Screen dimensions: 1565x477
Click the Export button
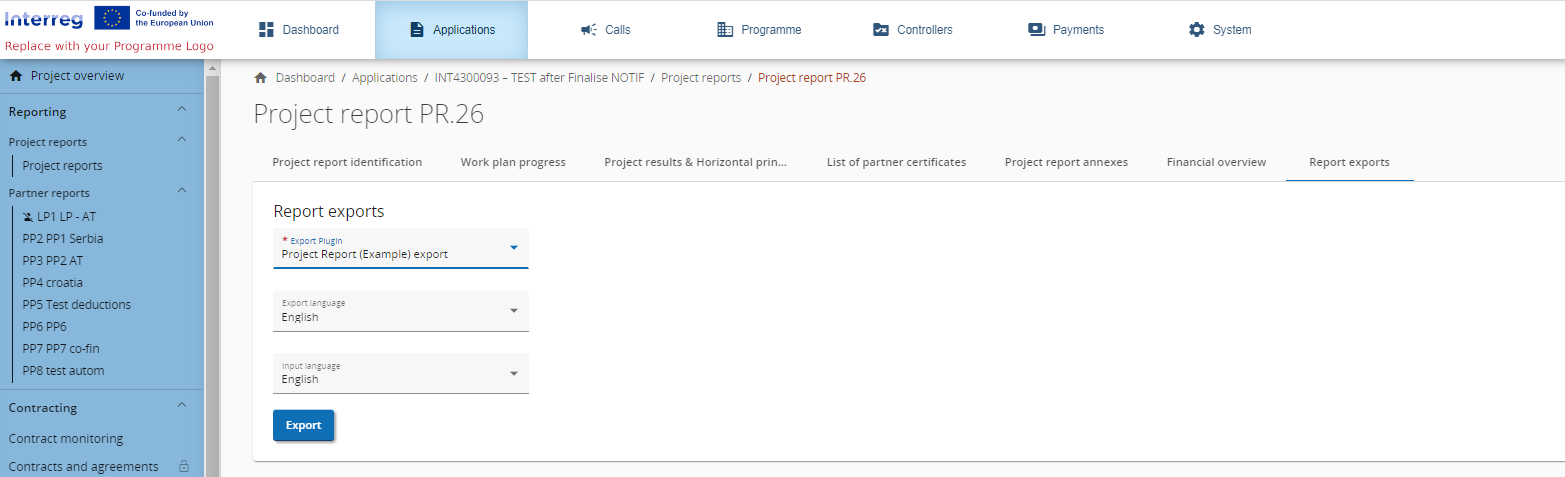pos(303,425)
